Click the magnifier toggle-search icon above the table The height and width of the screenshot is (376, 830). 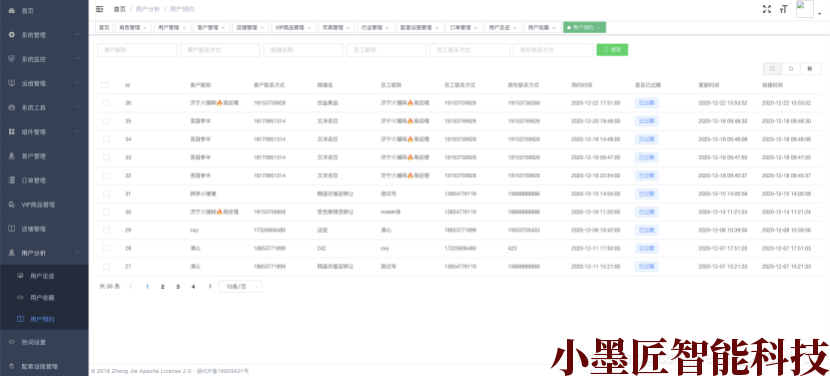tap(772, 69)
